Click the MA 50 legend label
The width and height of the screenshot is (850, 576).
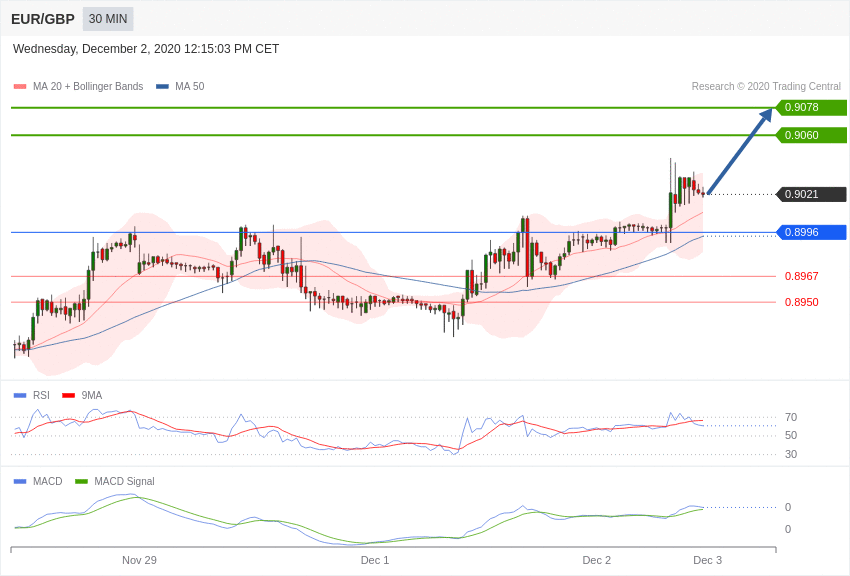[x=190, y=86]
